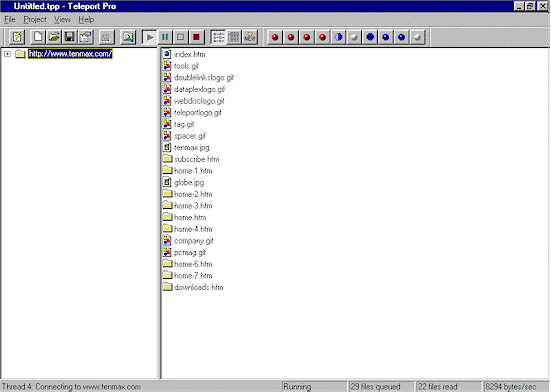Select home.htm entry

click(190, 218)
